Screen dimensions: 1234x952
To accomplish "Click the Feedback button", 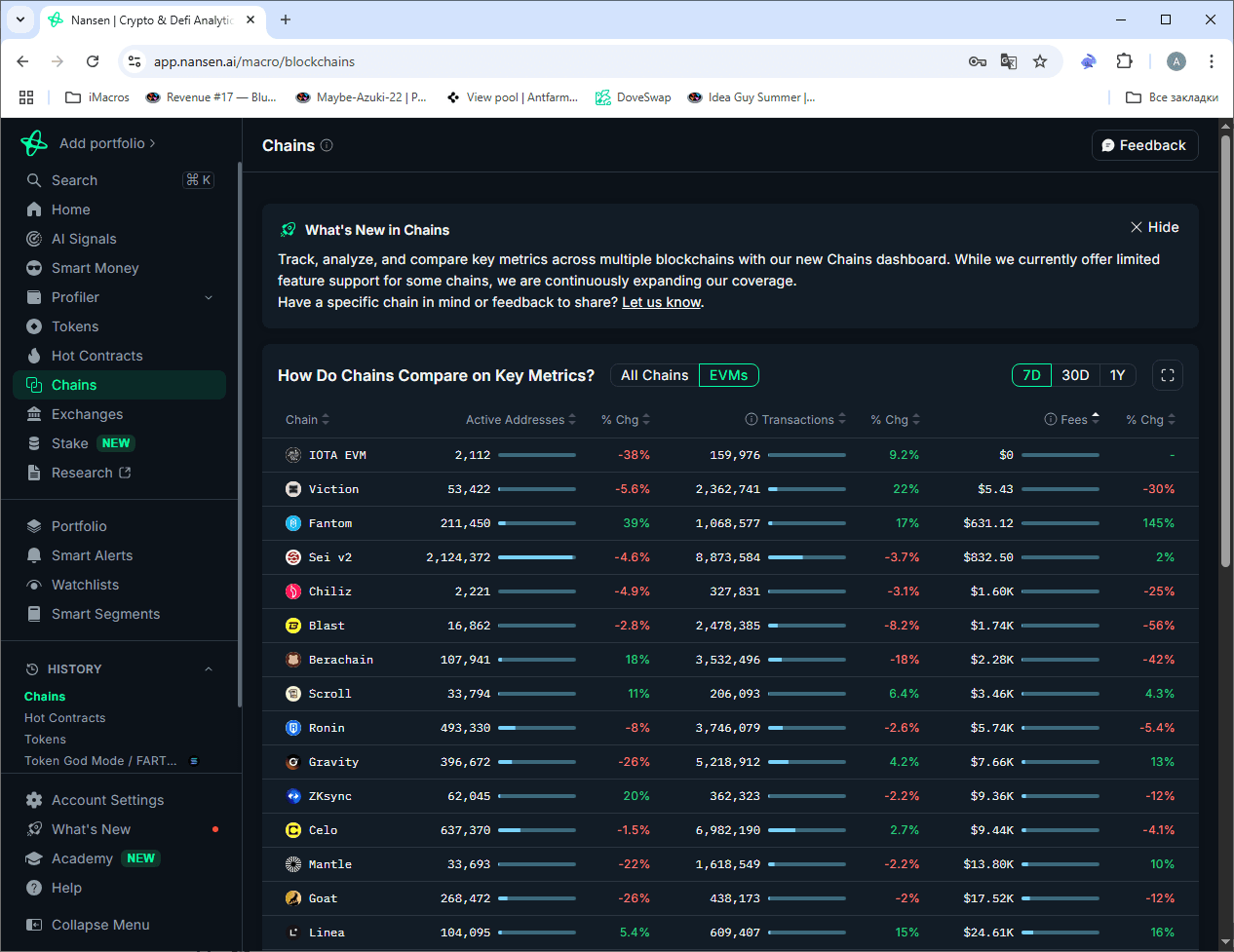I will (x=1144, y=145).
